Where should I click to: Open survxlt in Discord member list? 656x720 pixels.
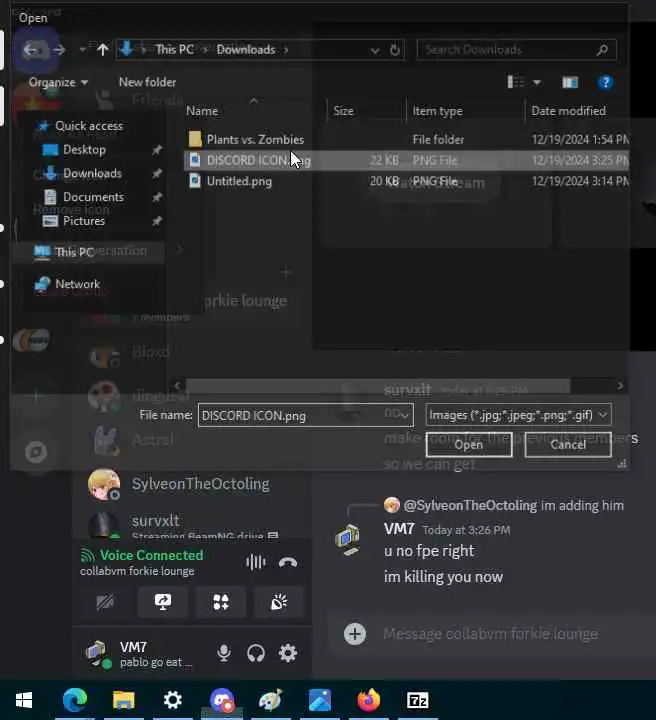point(190,524)
